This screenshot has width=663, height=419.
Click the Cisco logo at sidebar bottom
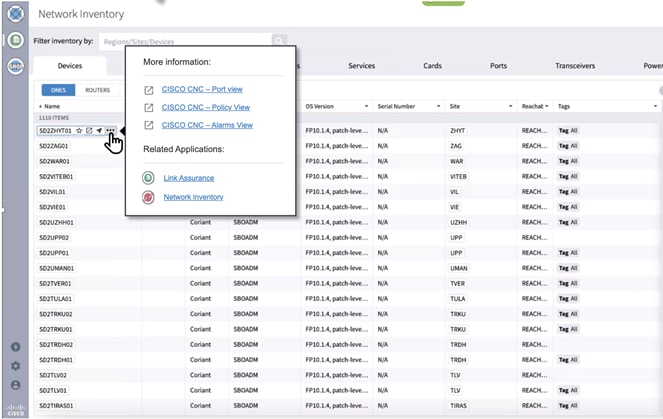[x=16, y=410]
